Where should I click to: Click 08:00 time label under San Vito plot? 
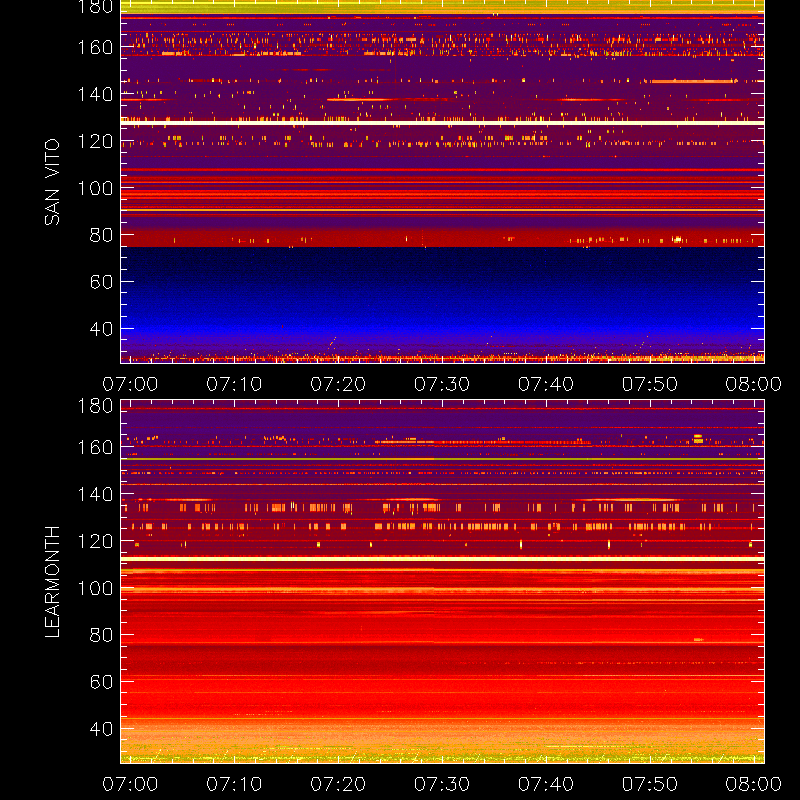click(x=754, y=384)
